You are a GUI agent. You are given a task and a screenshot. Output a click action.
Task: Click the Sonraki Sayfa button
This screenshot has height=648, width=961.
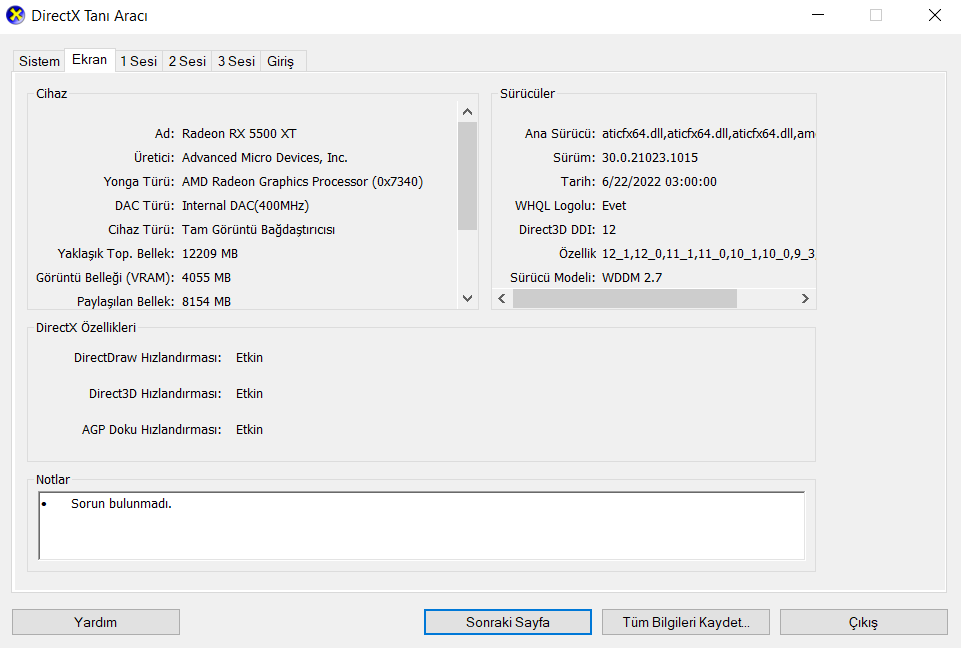[507, 622]
